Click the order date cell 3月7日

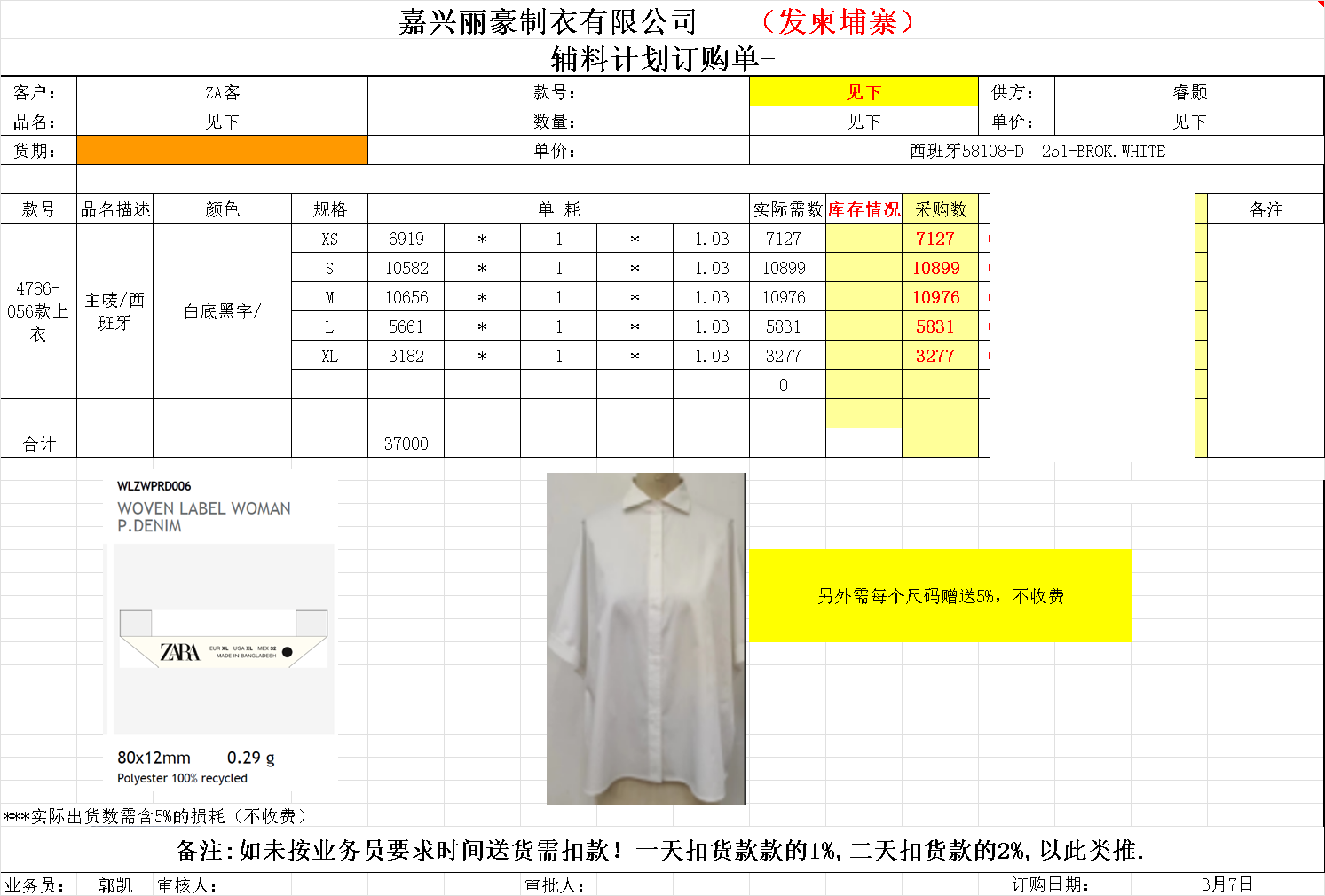coord(1226,884)
